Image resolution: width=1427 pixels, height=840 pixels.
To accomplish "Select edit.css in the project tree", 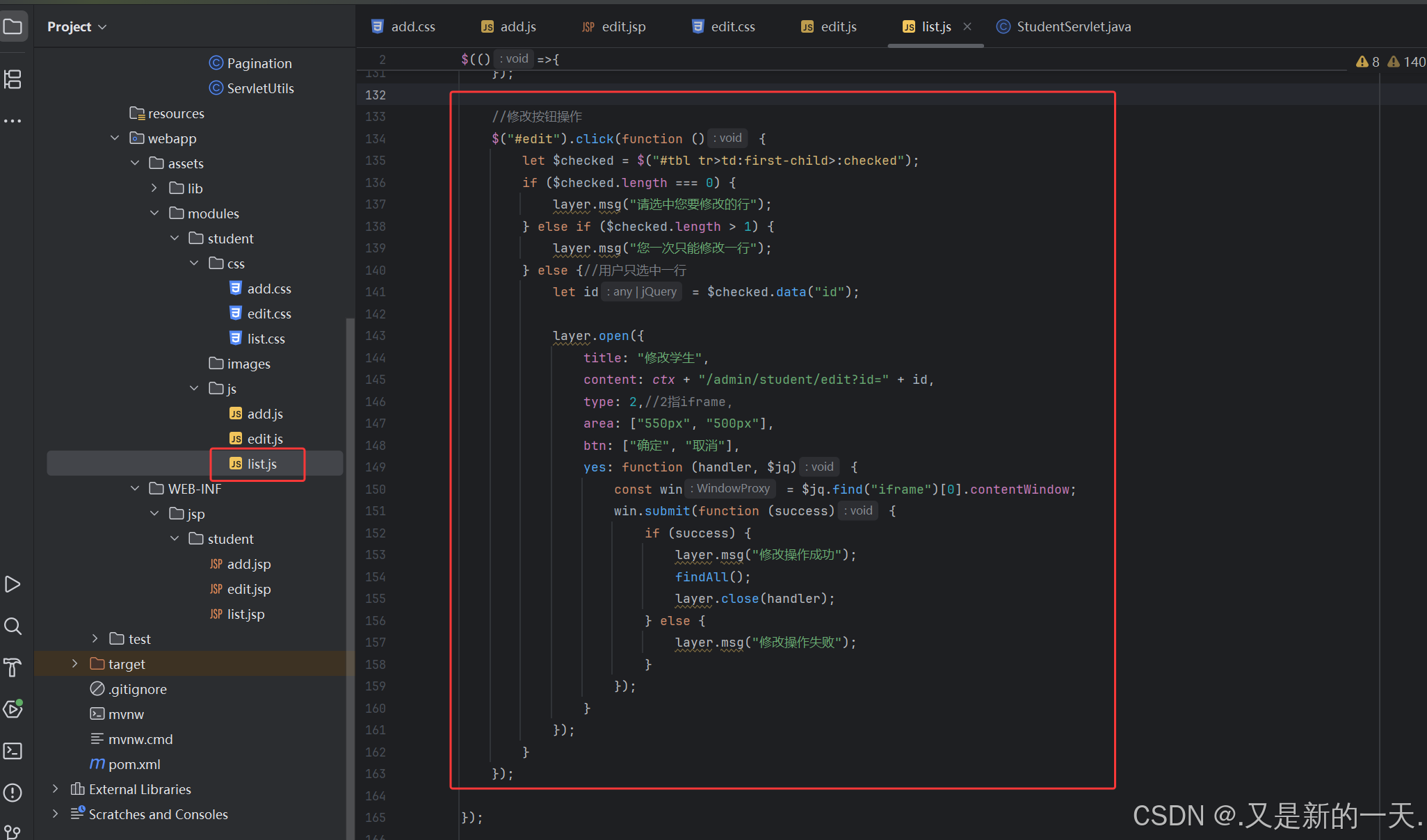I will pos(260,314).
